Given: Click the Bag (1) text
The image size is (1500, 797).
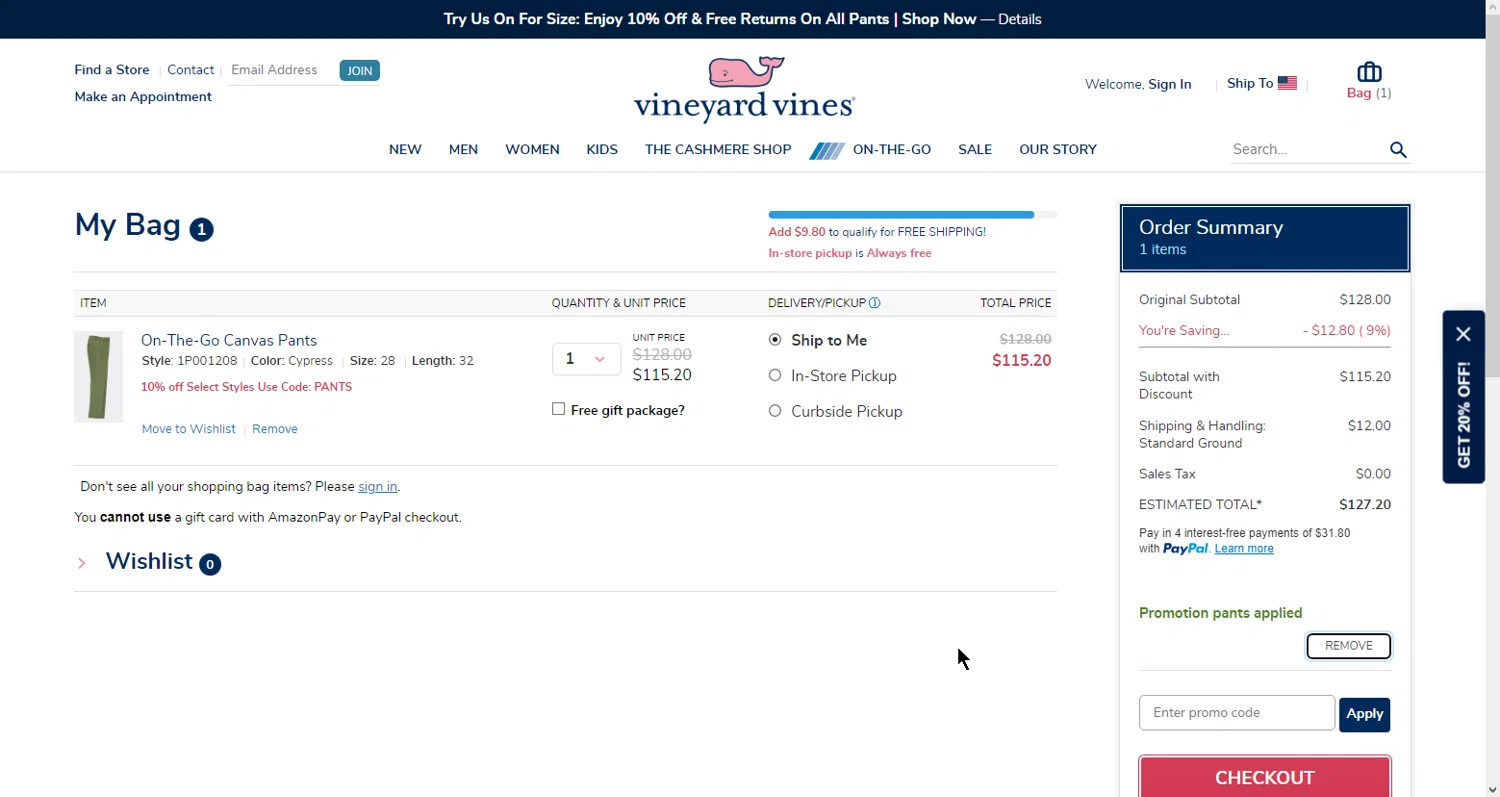Looking at the screenshot, I should click(x=1369, y=93).
